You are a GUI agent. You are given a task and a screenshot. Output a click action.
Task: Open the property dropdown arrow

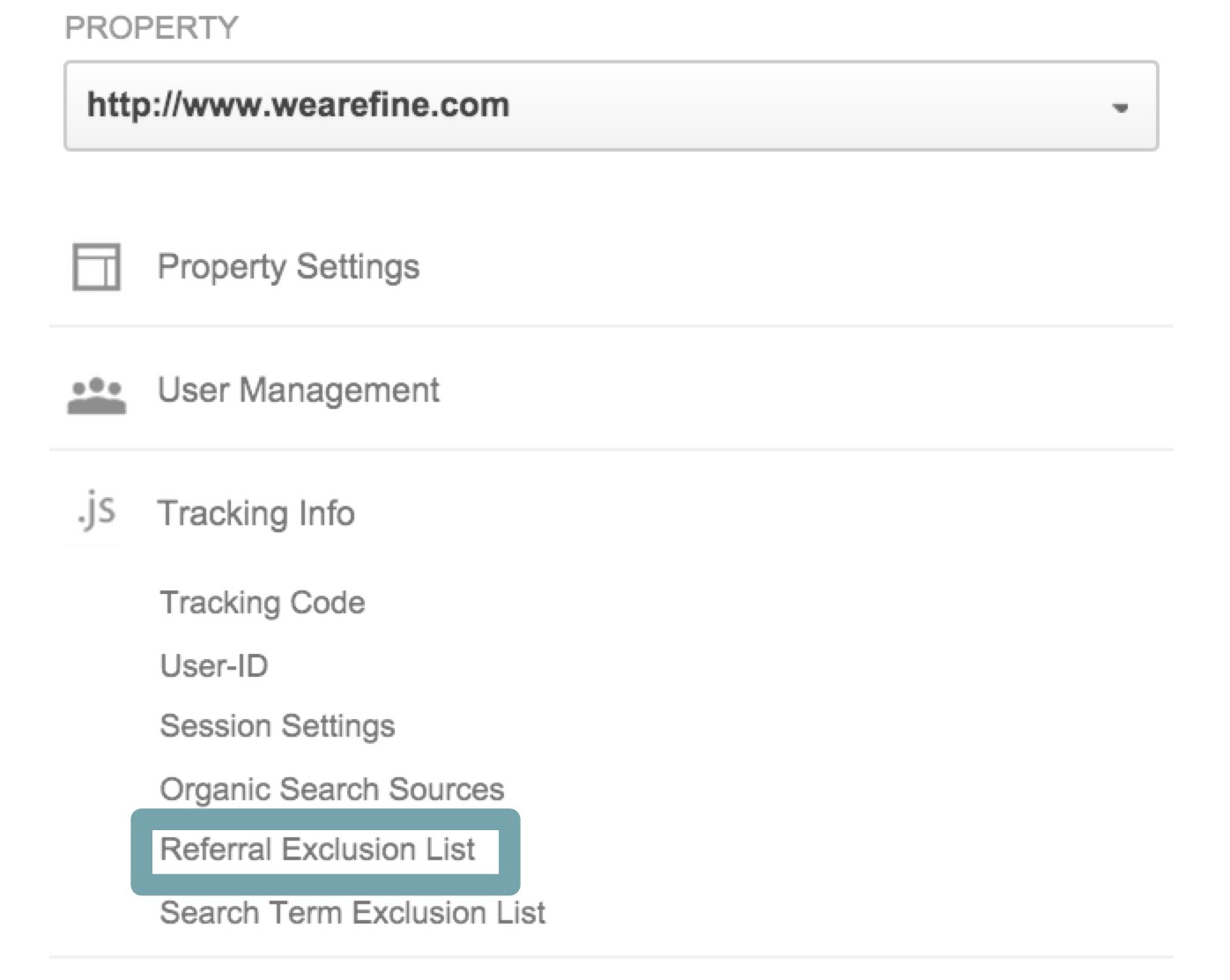click(1120, 108)
